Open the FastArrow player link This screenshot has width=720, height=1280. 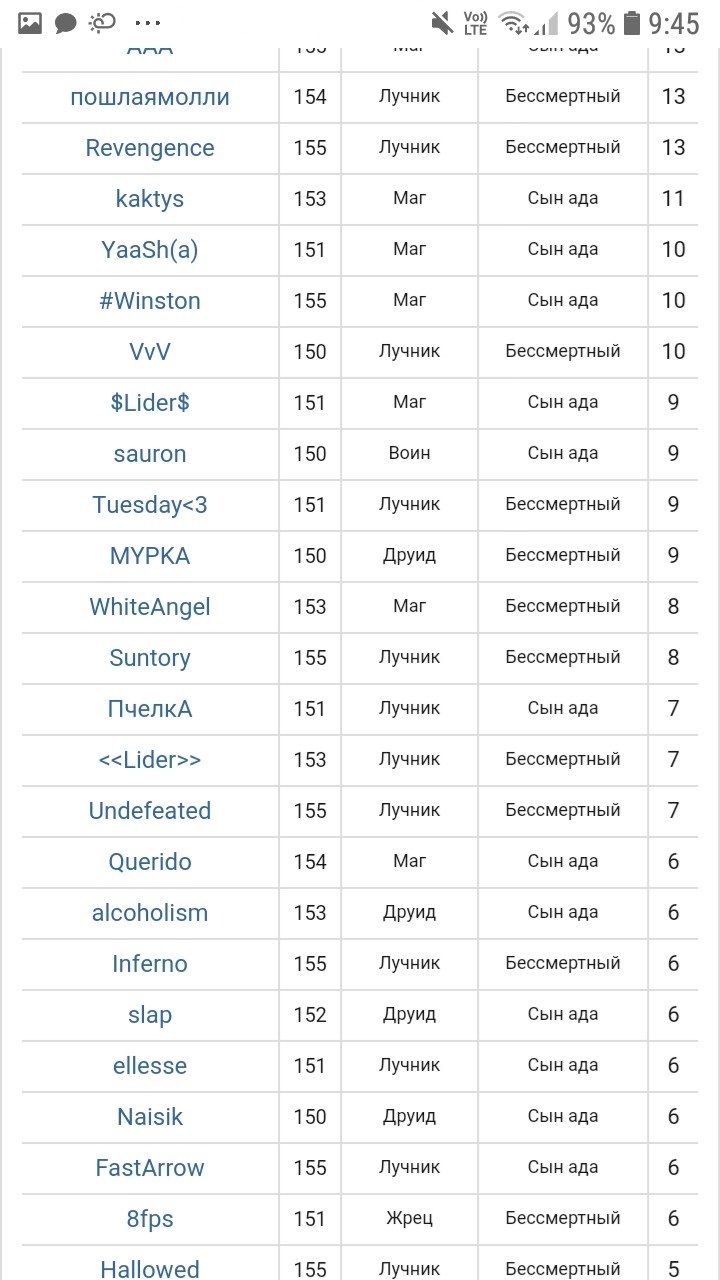coord(150,1168)
